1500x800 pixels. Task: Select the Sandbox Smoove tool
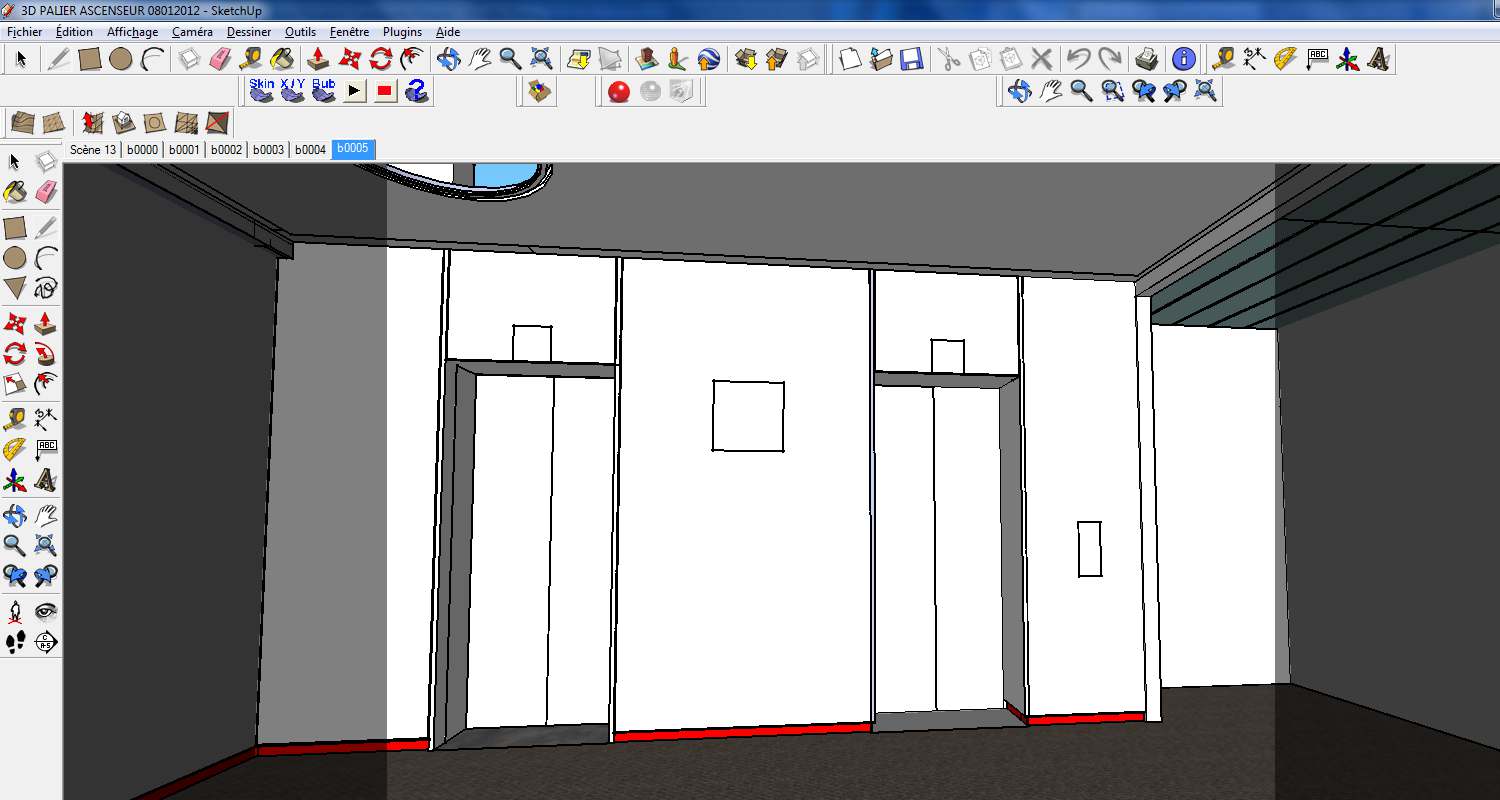point(92,123)
